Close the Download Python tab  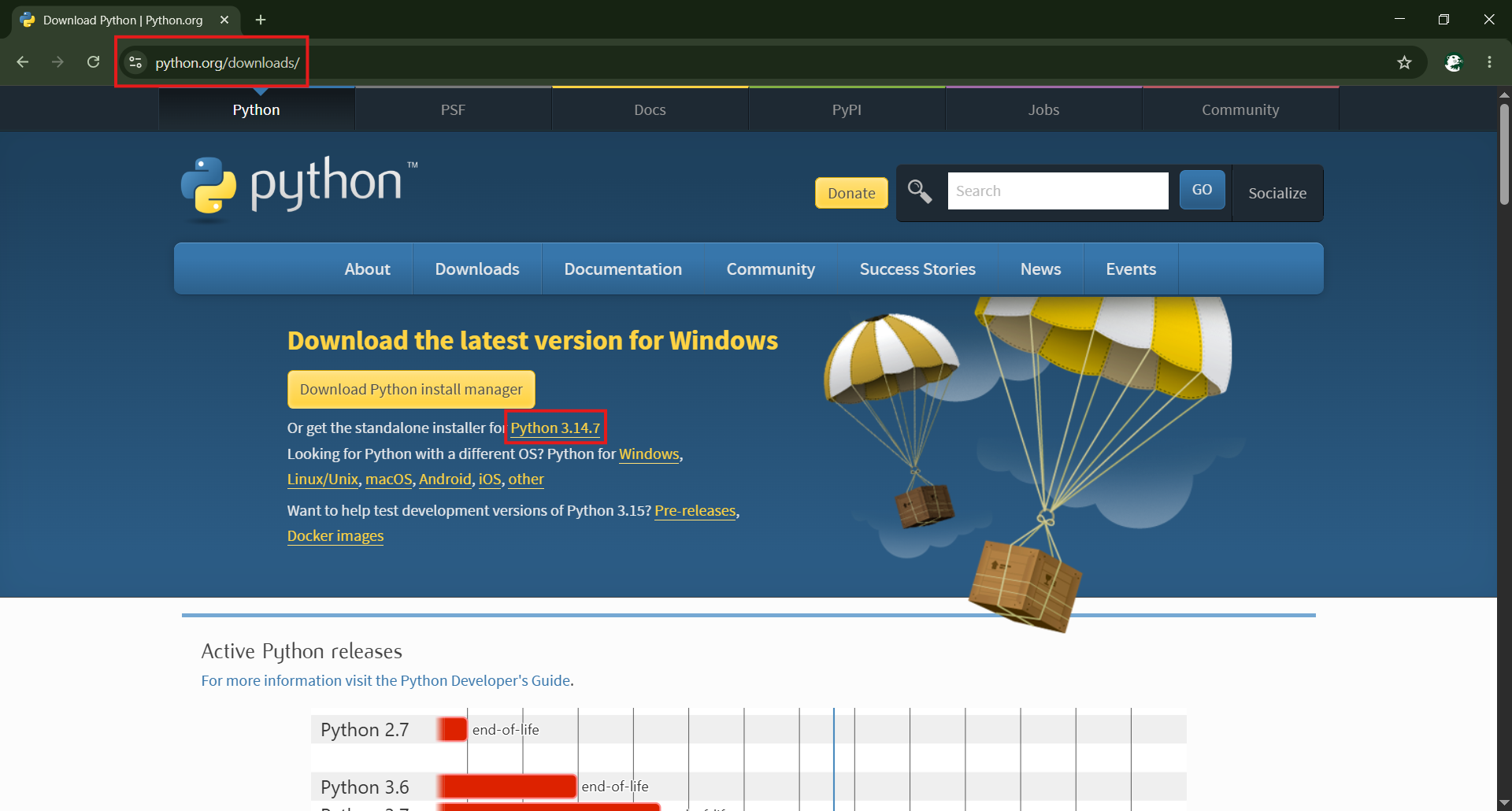click(x=224, y=20)
